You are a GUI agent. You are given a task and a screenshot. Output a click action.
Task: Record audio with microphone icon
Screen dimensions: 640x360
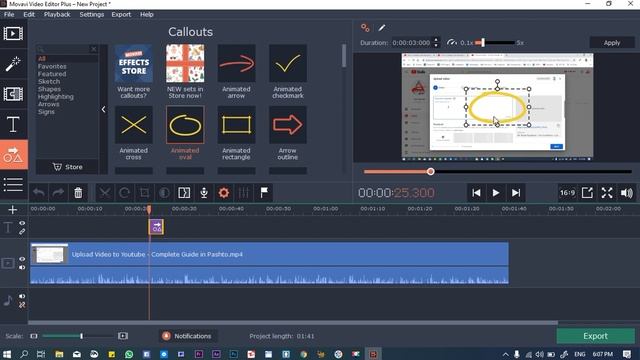point(204,193)
